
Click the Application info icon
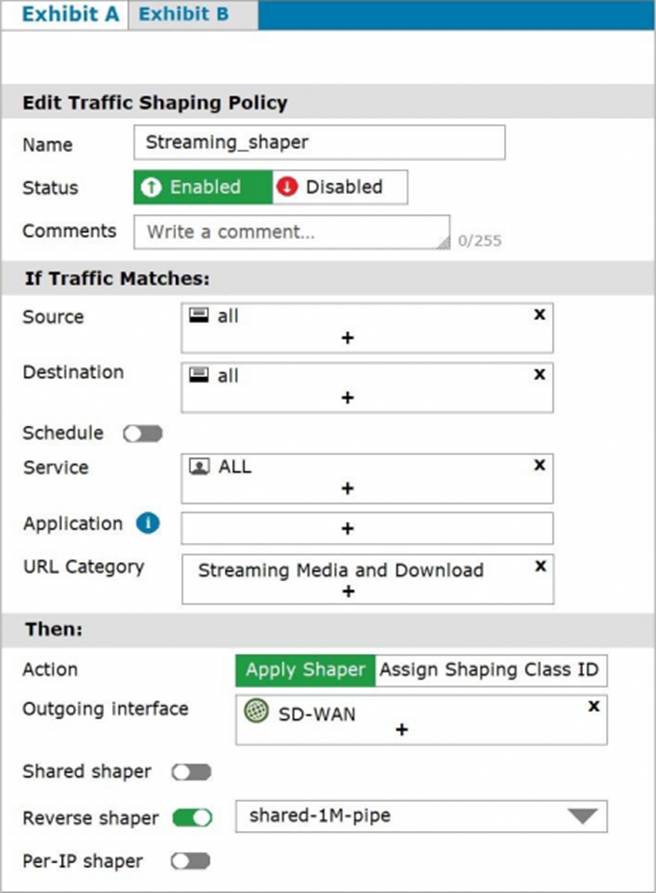(148, 524)
